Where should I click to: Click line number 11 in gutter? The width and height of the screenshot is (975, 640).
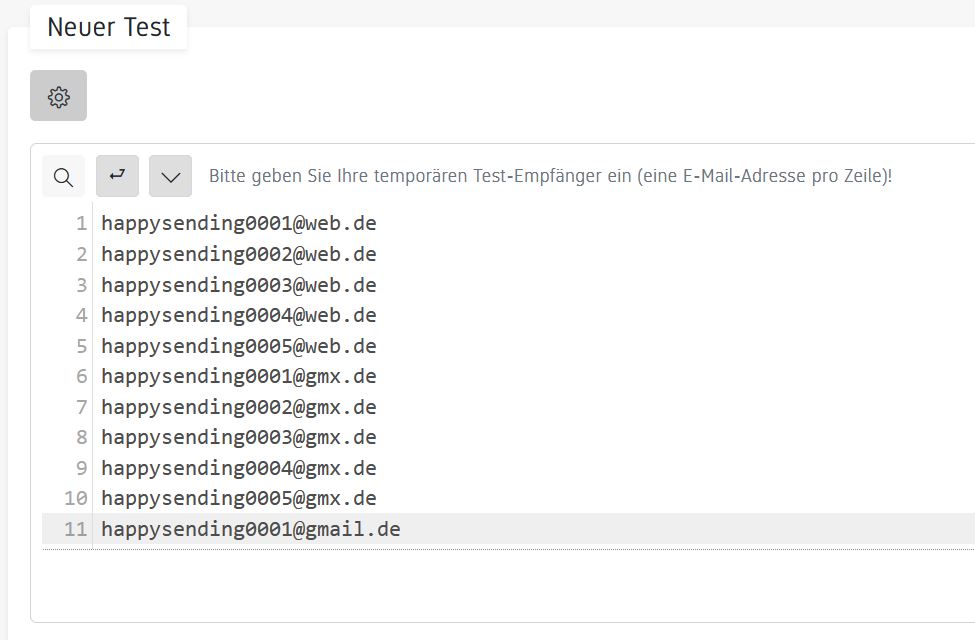pos(76,529)
